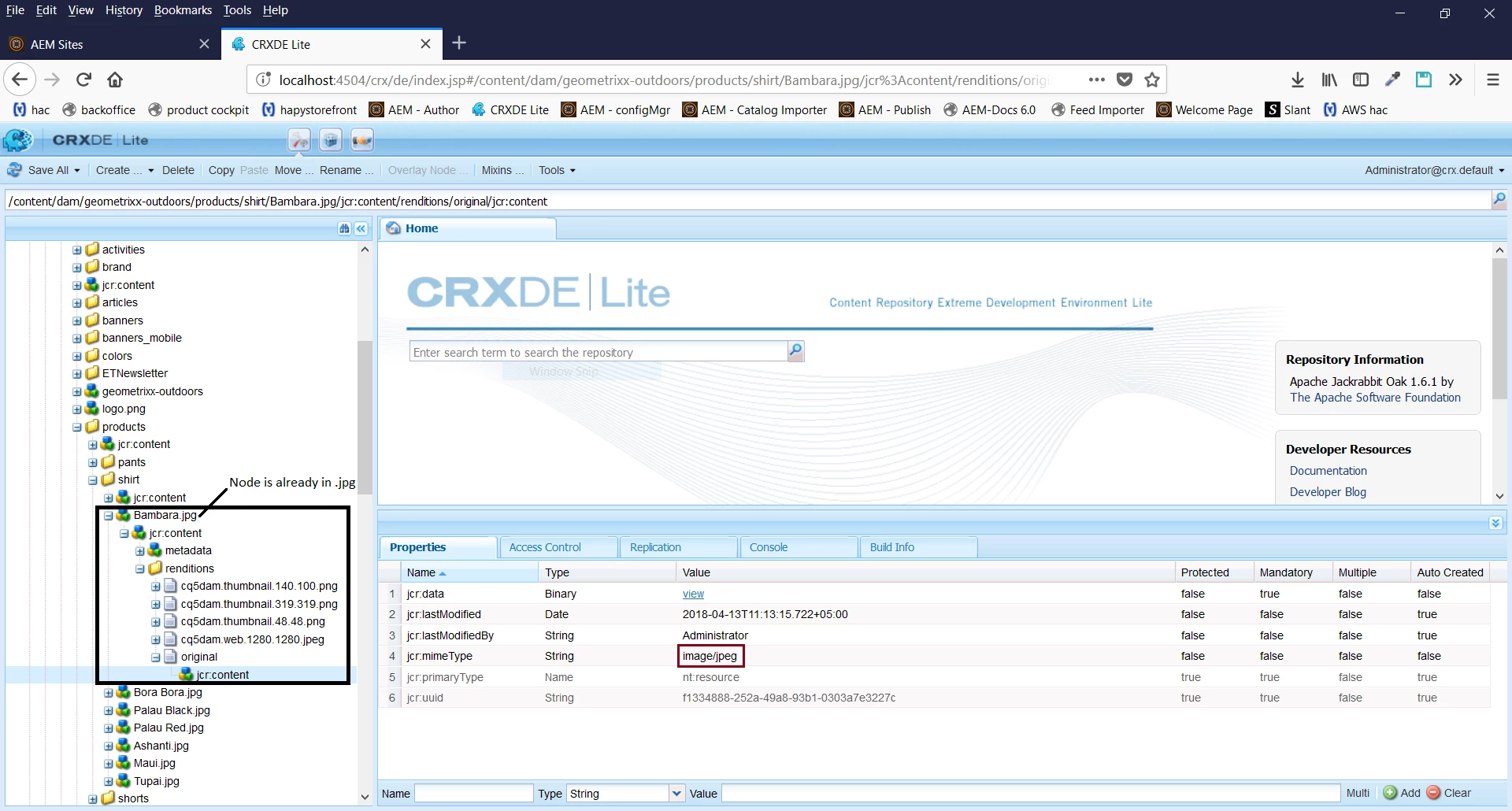Click the repository search term field

598,352
